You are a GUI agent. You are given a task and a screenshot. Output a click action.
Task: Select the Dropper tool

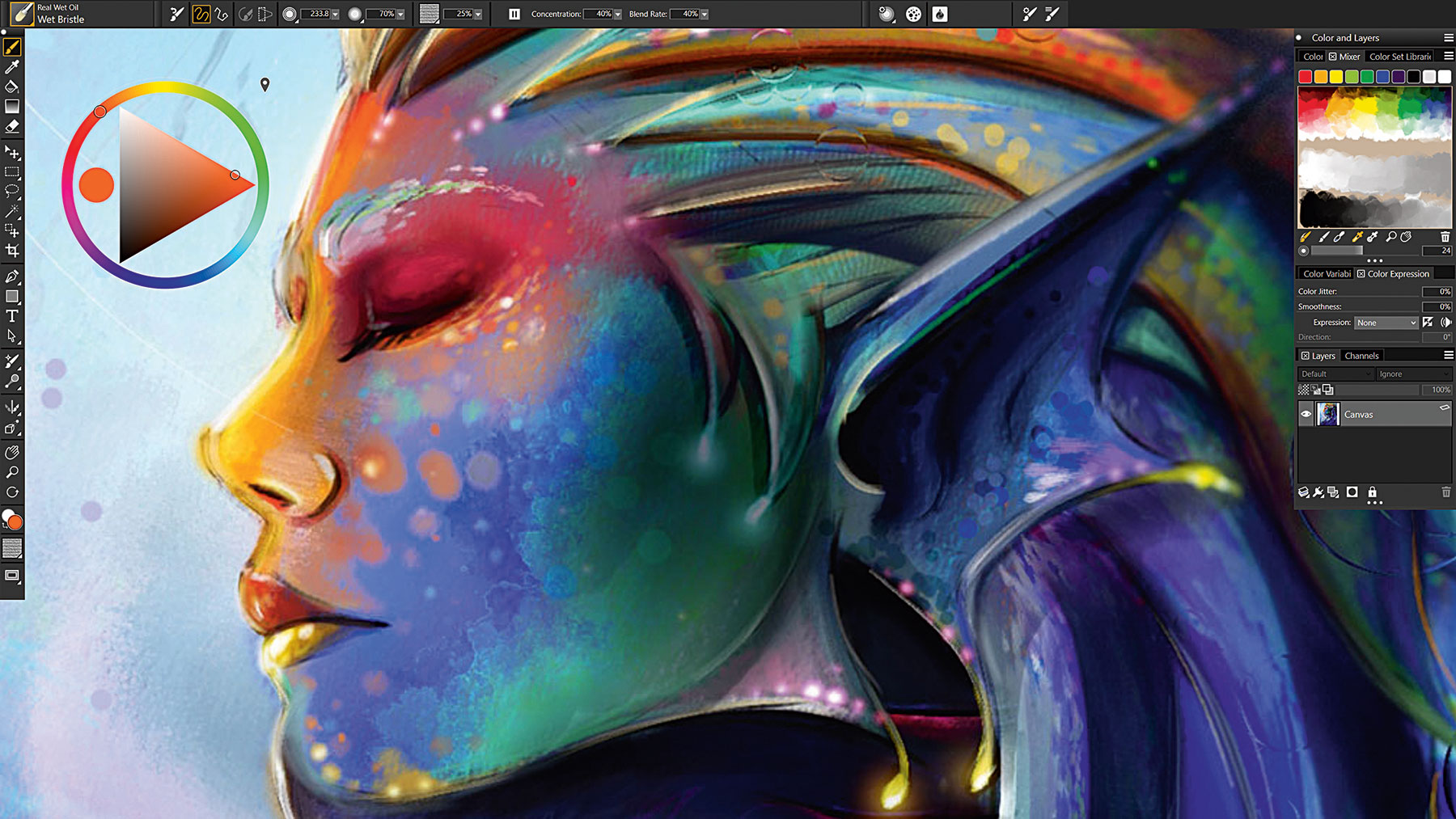click(x=12, y=67)
